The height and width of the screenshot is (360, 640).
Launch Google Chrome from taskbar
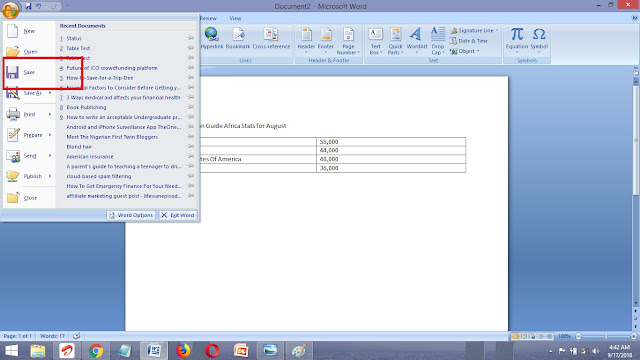click(x=96, y=351)
